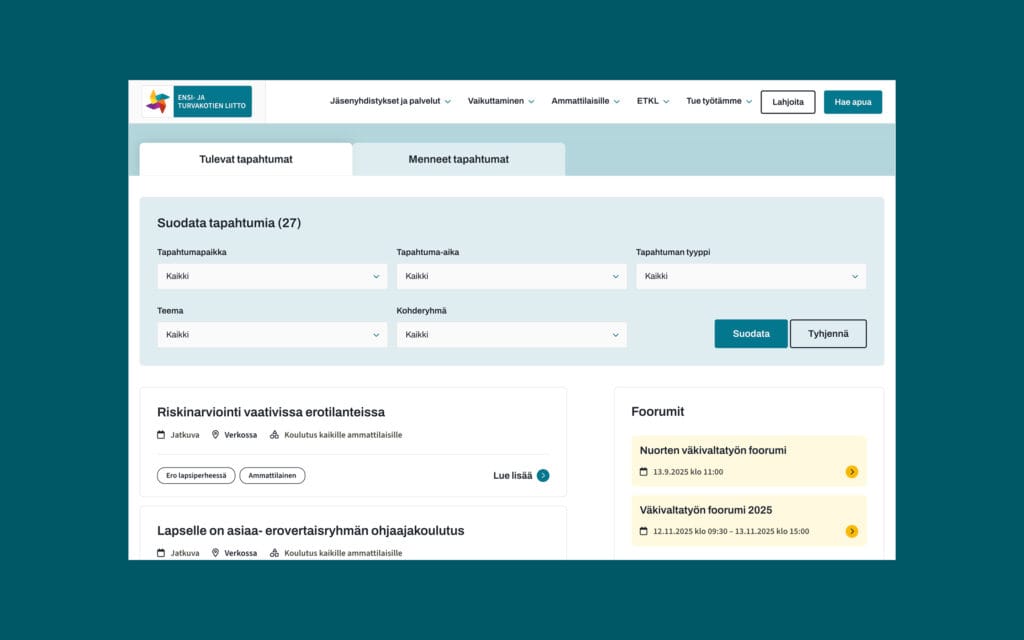Click yellow arrow on Nuorten väkivaltatyön foorumi

point(851,472)
